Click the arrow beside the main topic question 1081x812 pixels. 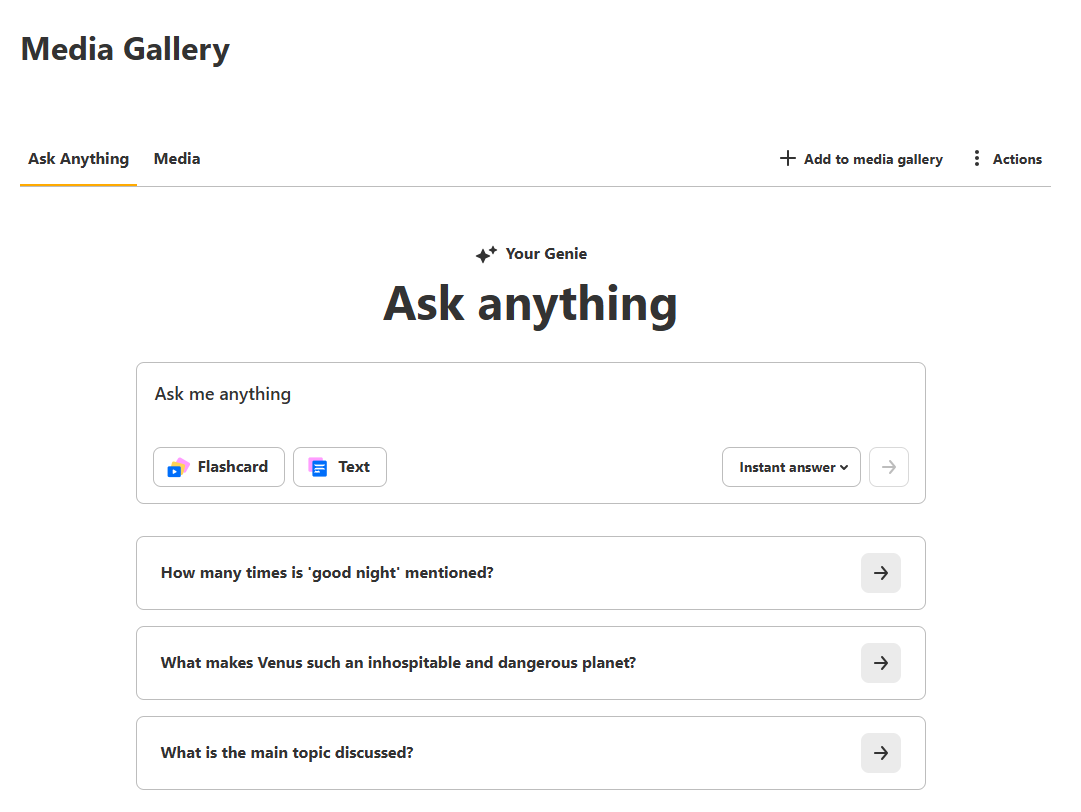coord(880,753)
